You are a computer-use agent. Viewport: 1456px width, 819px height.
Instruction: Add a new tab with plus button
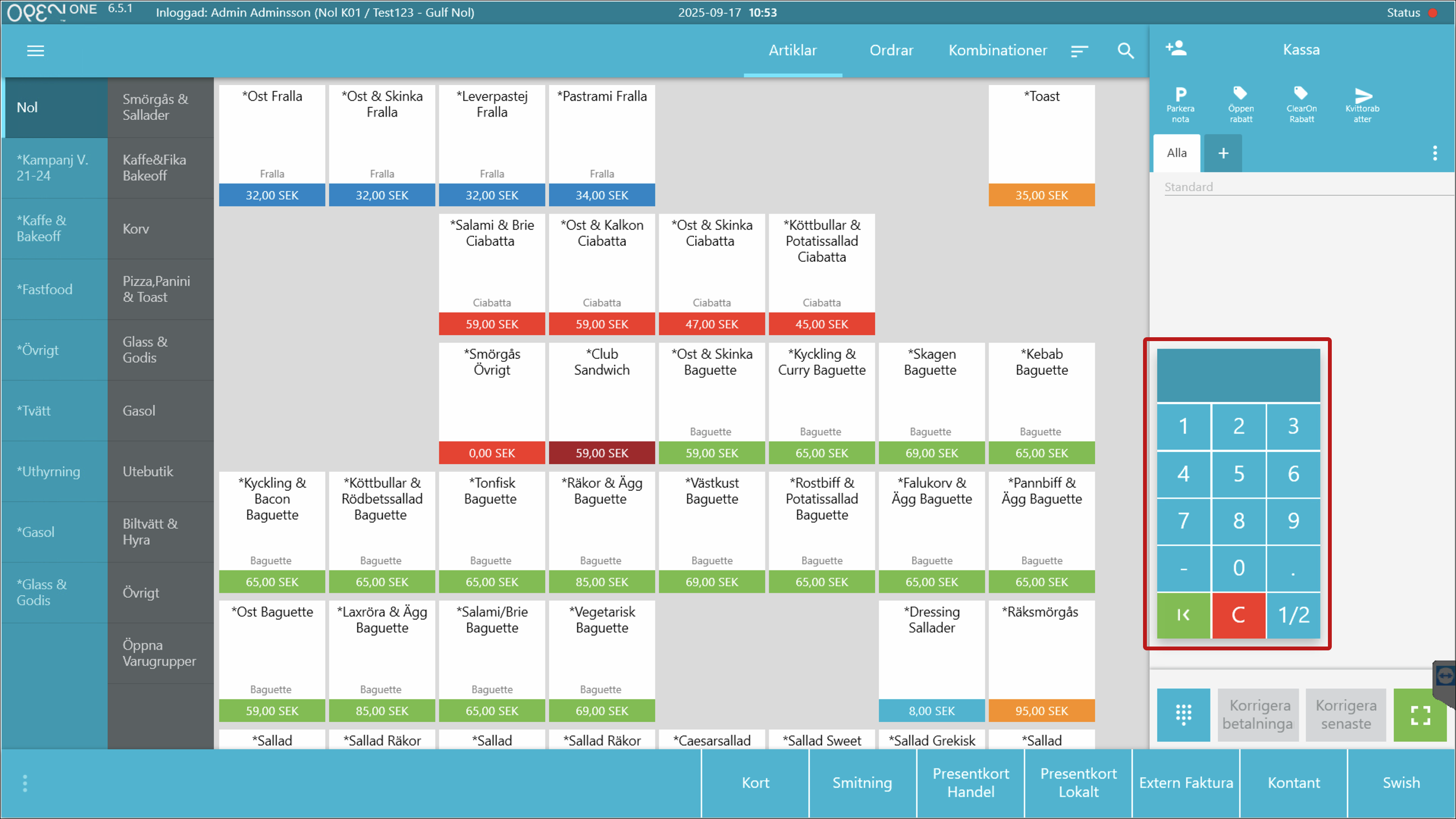[x=1223, y=153]
